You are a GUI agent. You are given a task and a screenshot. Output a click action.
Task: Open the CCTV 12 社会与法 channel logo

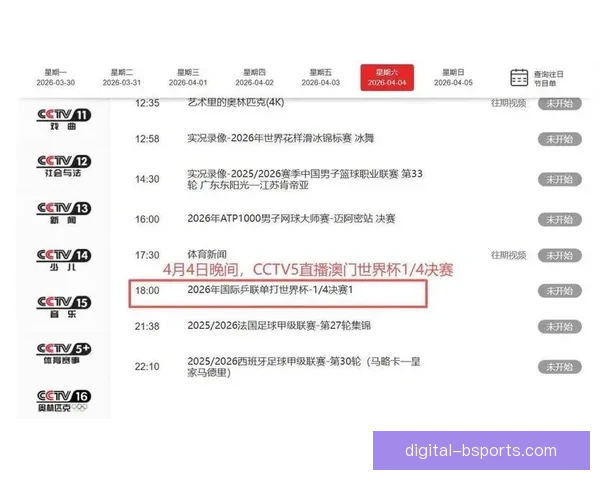point(64,166)
